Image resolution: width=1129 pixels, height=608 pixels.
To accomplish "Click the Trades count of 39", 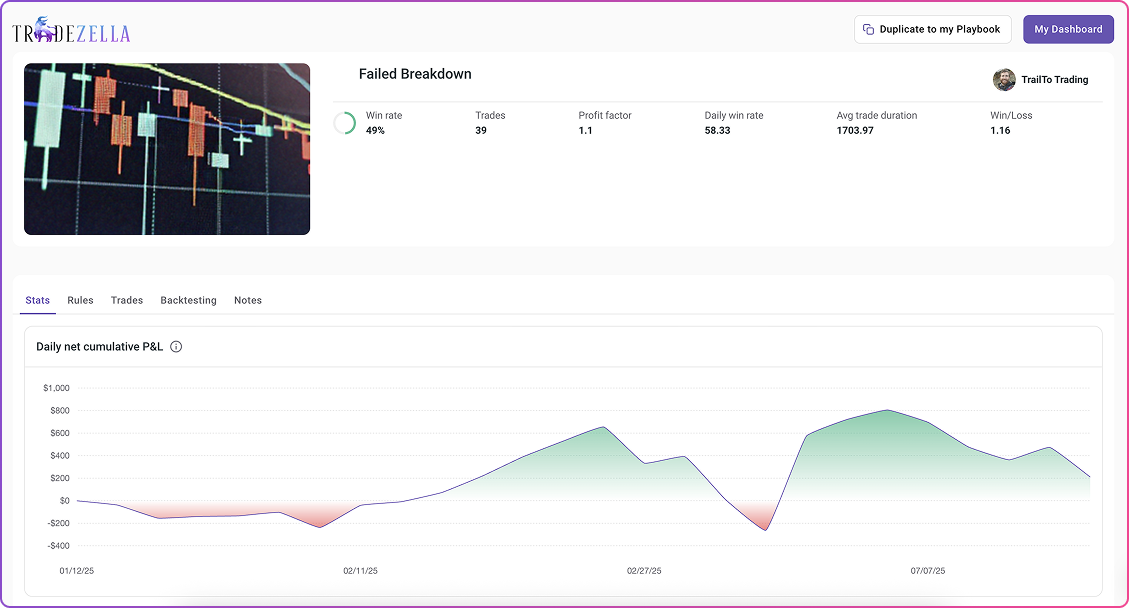I will point(481,131).
